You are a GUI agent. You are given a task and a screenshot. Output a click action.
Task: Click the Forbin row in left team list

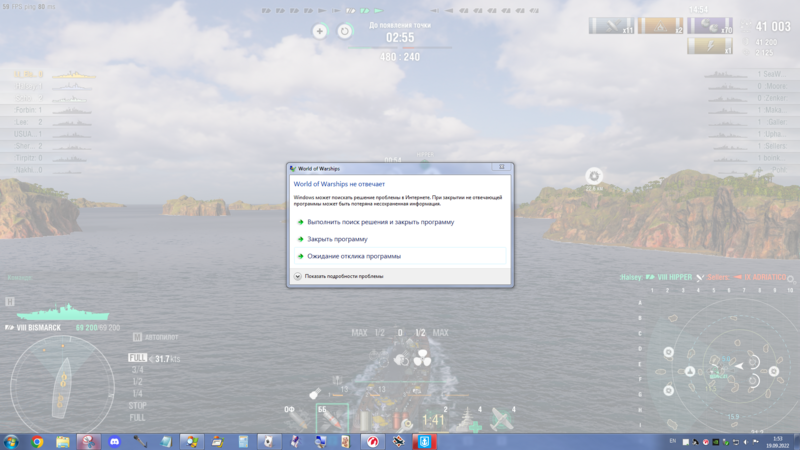[47, 110]
